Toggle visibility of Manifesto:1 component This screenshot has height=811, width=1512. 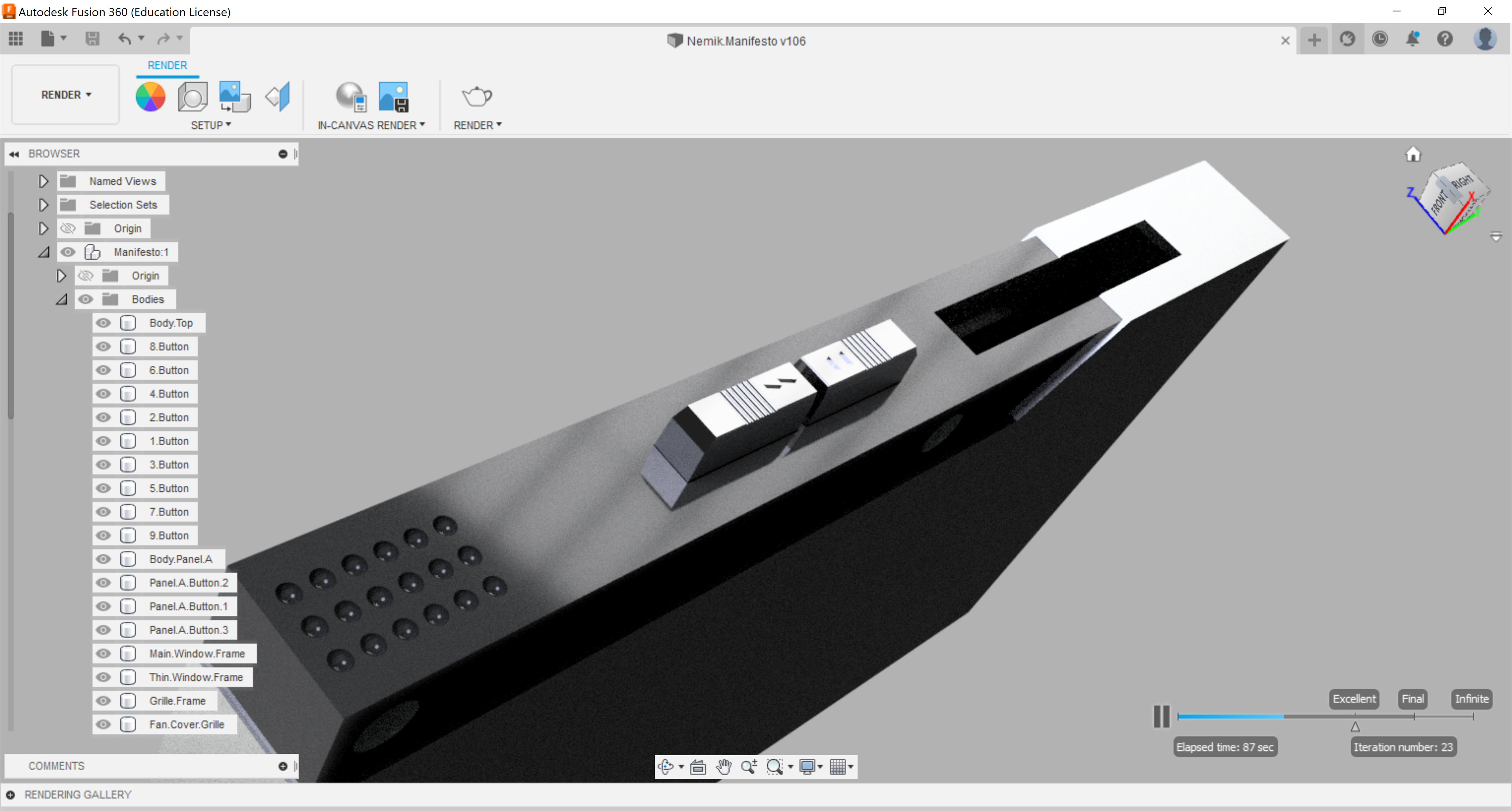(x=68, y=252)
